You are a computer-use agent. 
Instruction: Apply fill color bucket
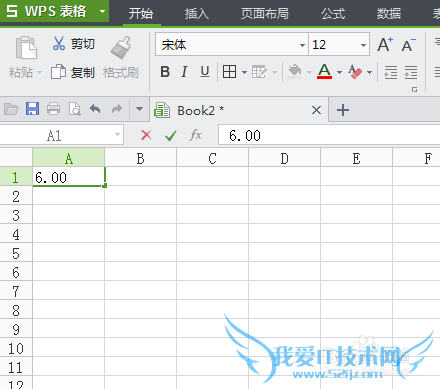pos(295,72)
